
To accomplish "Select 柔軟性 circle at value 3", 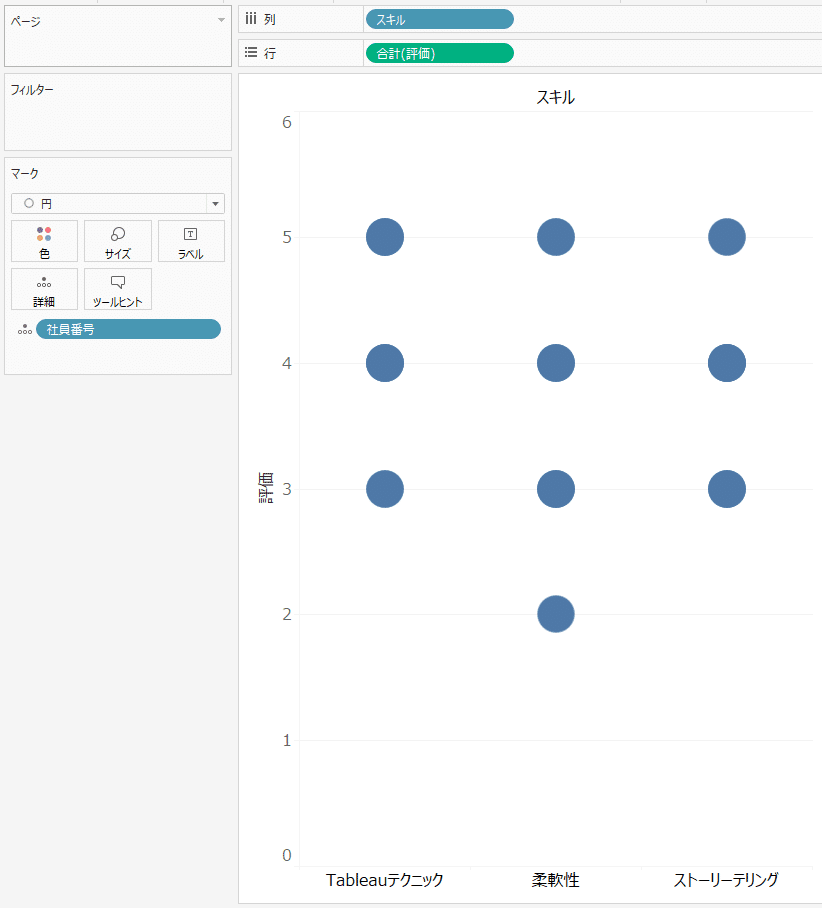I will (x=556, y=489).
